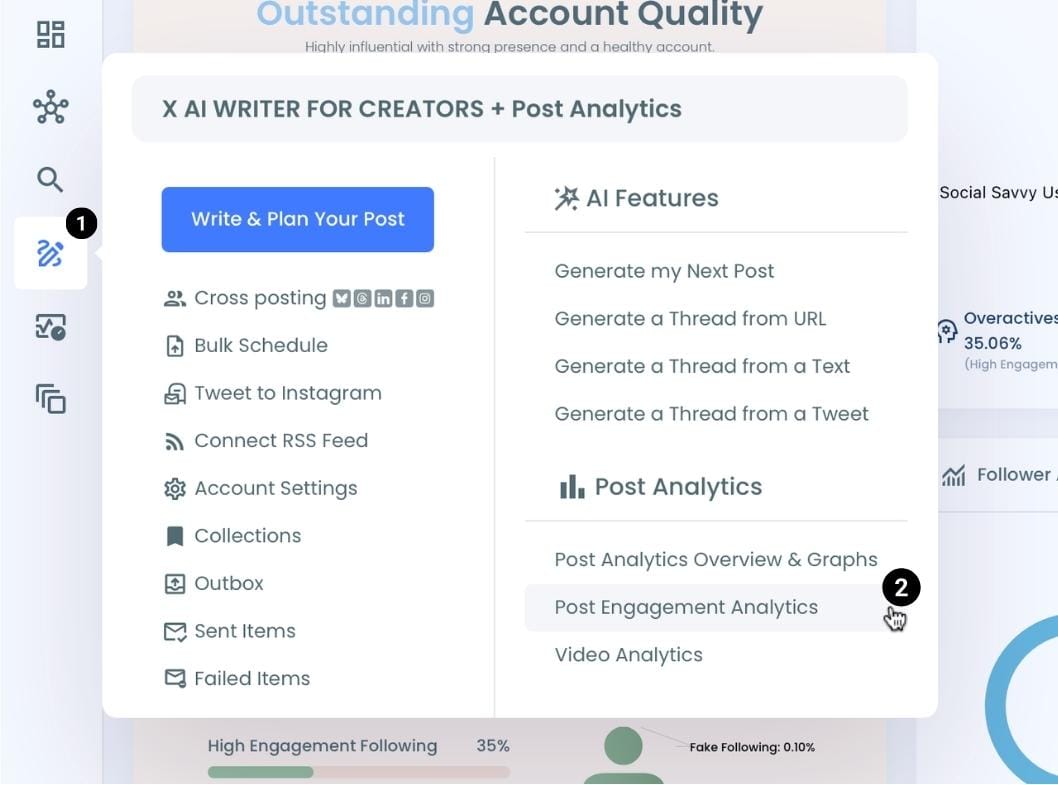Open Generate a Thread from URL
The width and height of the screenshot is (1058, 785).
(690, 318)
